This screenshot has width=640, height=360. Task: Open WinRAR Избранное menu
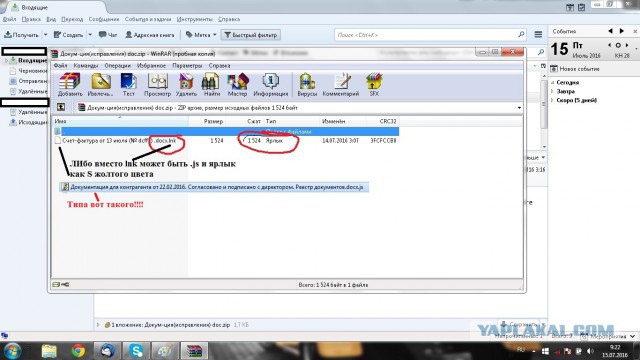click(151, 65)
